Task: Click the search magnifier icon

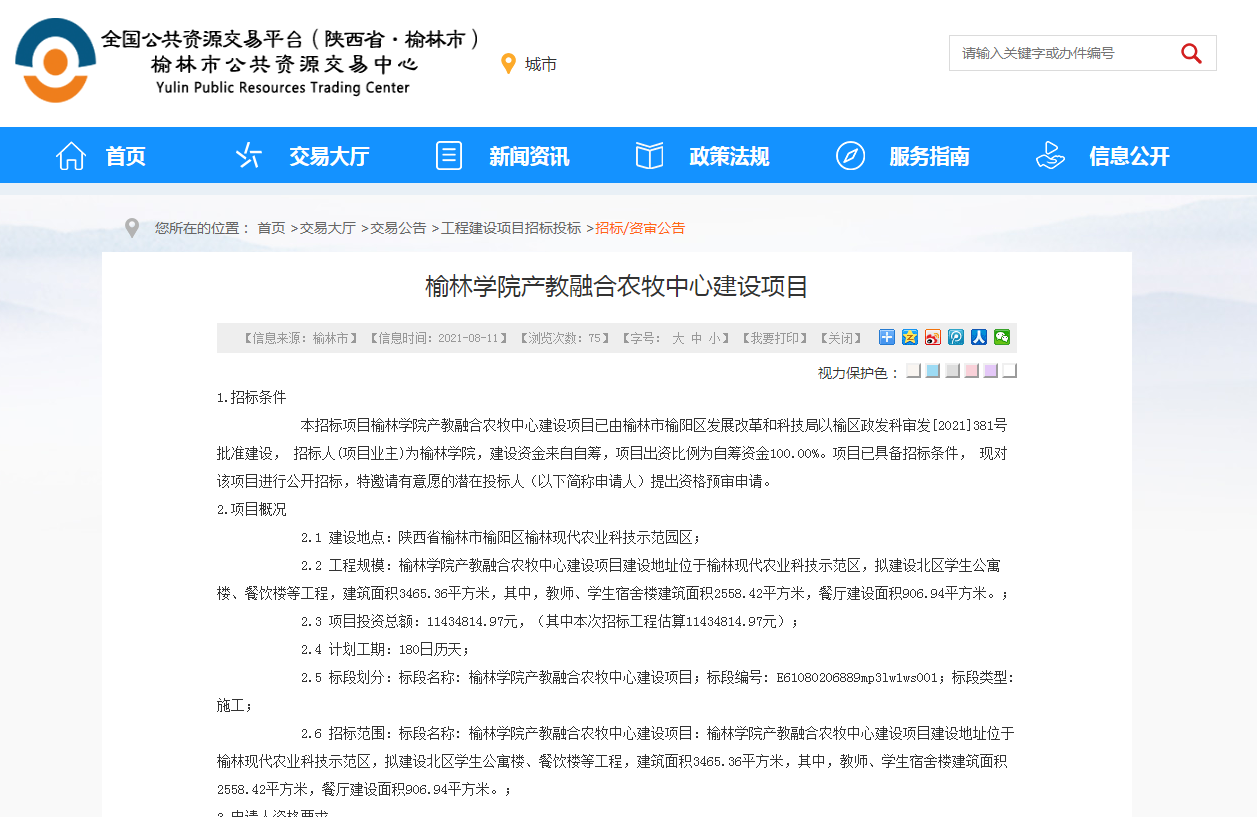Action: click(x=1190, y=54)
